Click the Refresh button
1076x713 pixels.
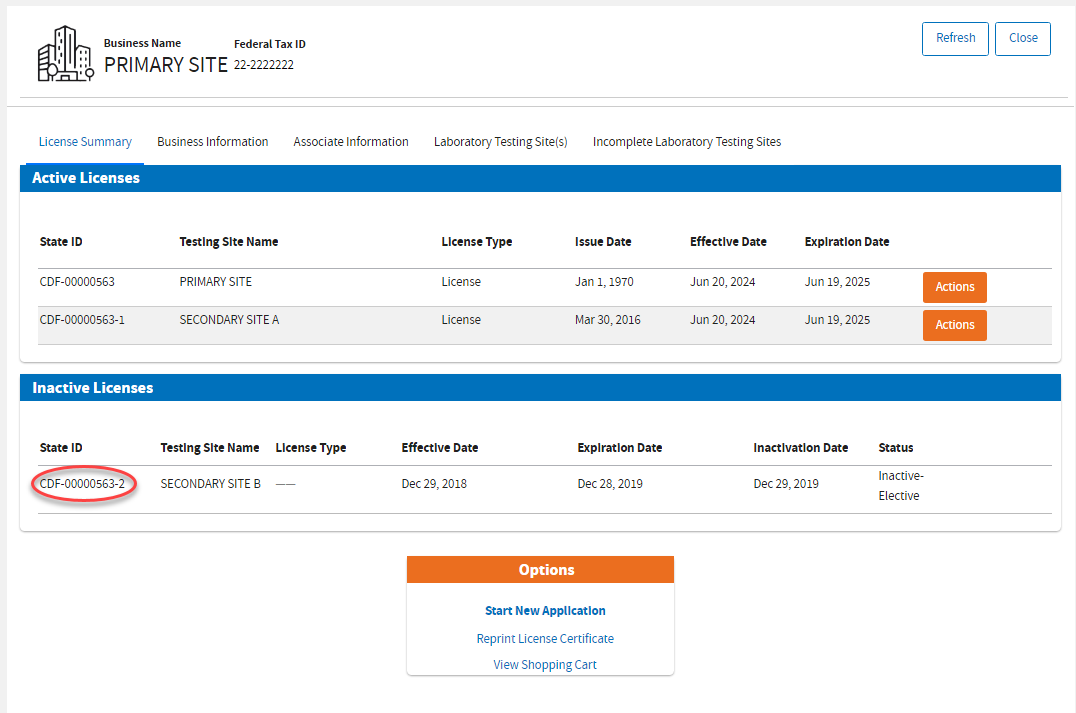[x=955, y=38]
